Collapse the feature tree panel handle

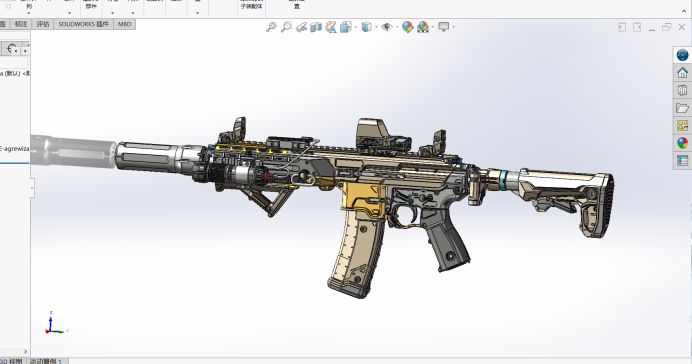[32, 188]
